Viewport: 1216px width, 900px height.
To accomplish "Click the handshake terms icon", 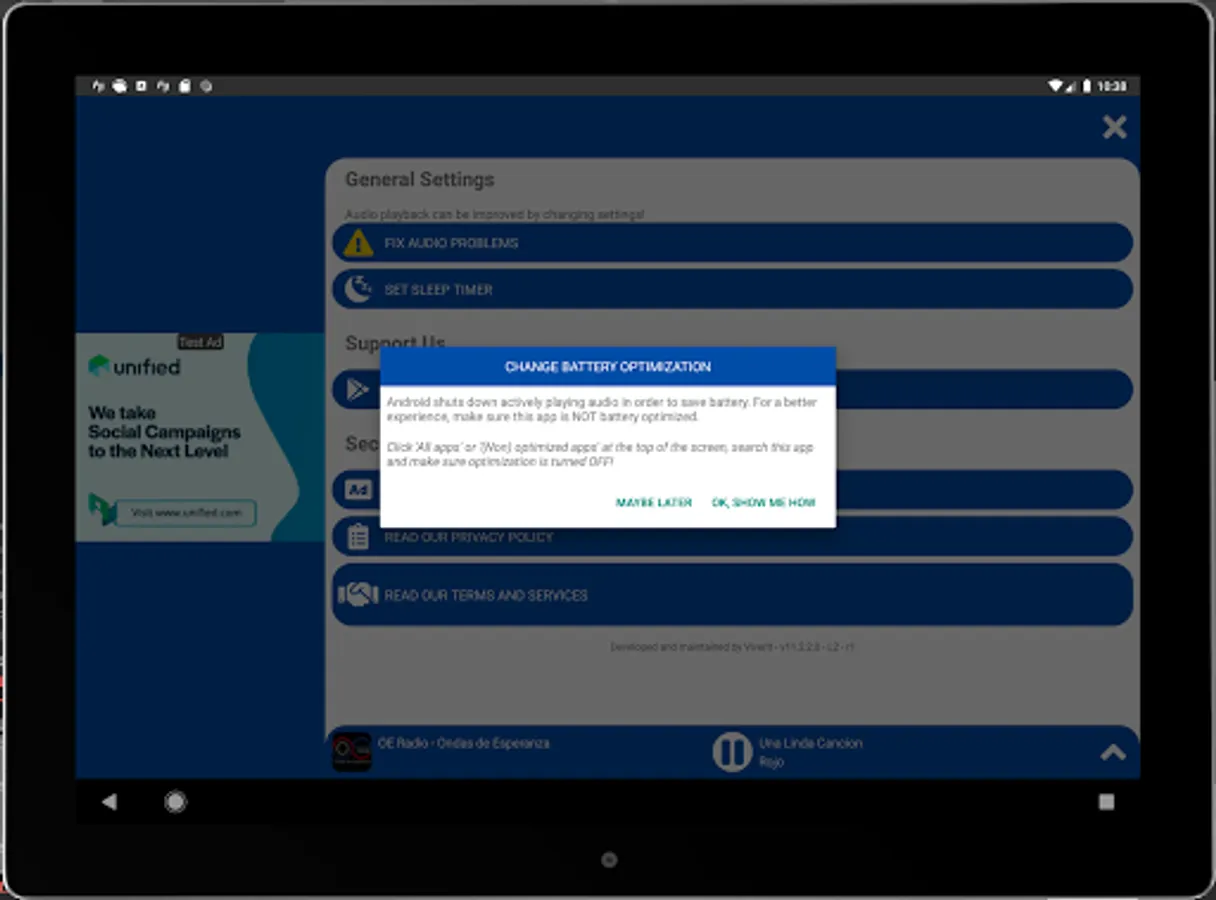I will click(x=357, y=594).
